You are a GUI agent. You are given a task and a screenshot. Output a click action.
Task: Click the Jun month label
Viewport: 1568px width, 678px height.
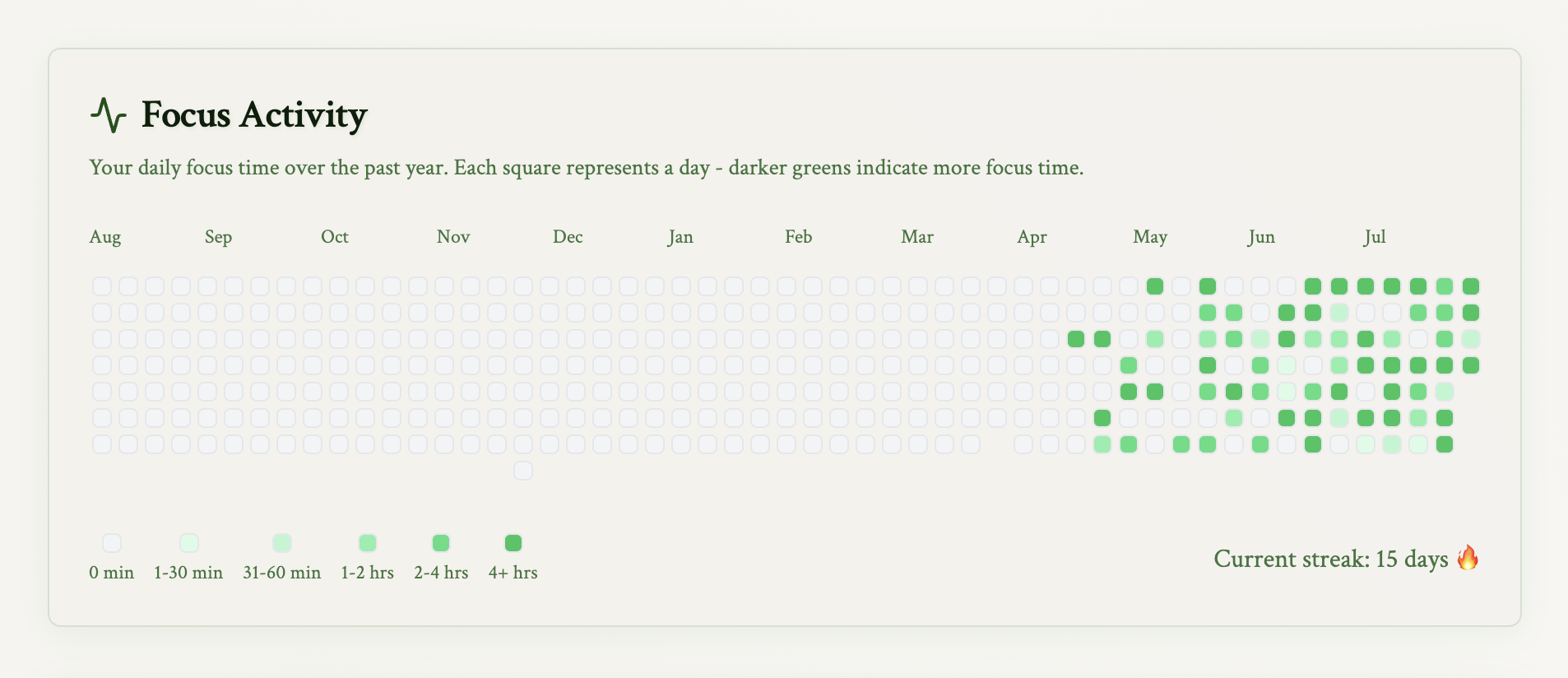pyautogui.click(x=1261, y=237)
